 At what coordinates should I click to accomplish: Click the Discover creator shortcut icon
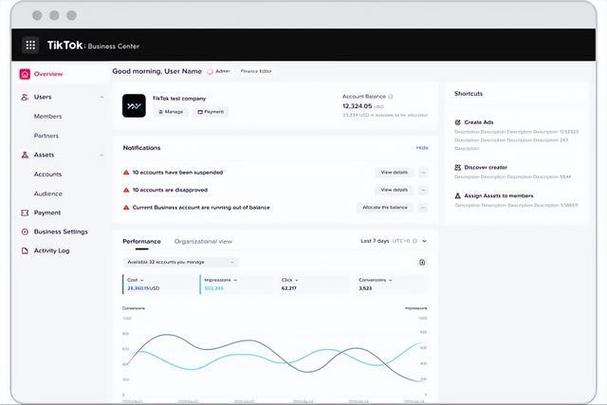click(x=458, y=167)
